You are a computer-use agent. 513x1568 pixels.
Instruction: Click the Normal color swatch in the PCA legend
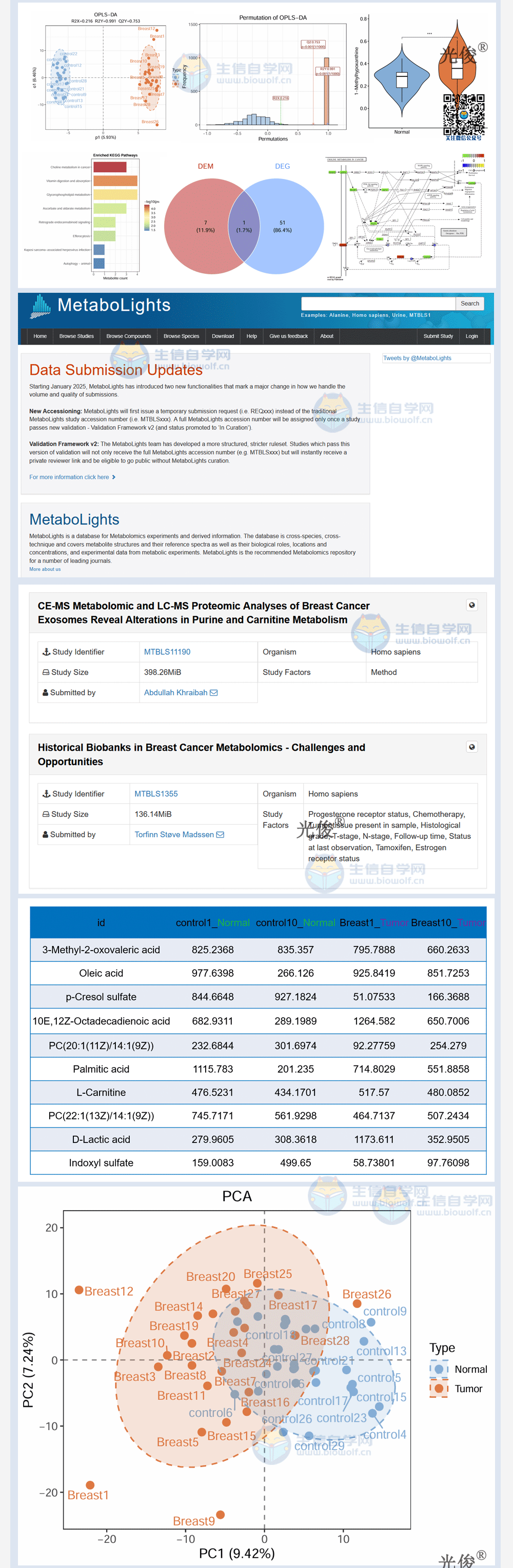pos(439,1369)
